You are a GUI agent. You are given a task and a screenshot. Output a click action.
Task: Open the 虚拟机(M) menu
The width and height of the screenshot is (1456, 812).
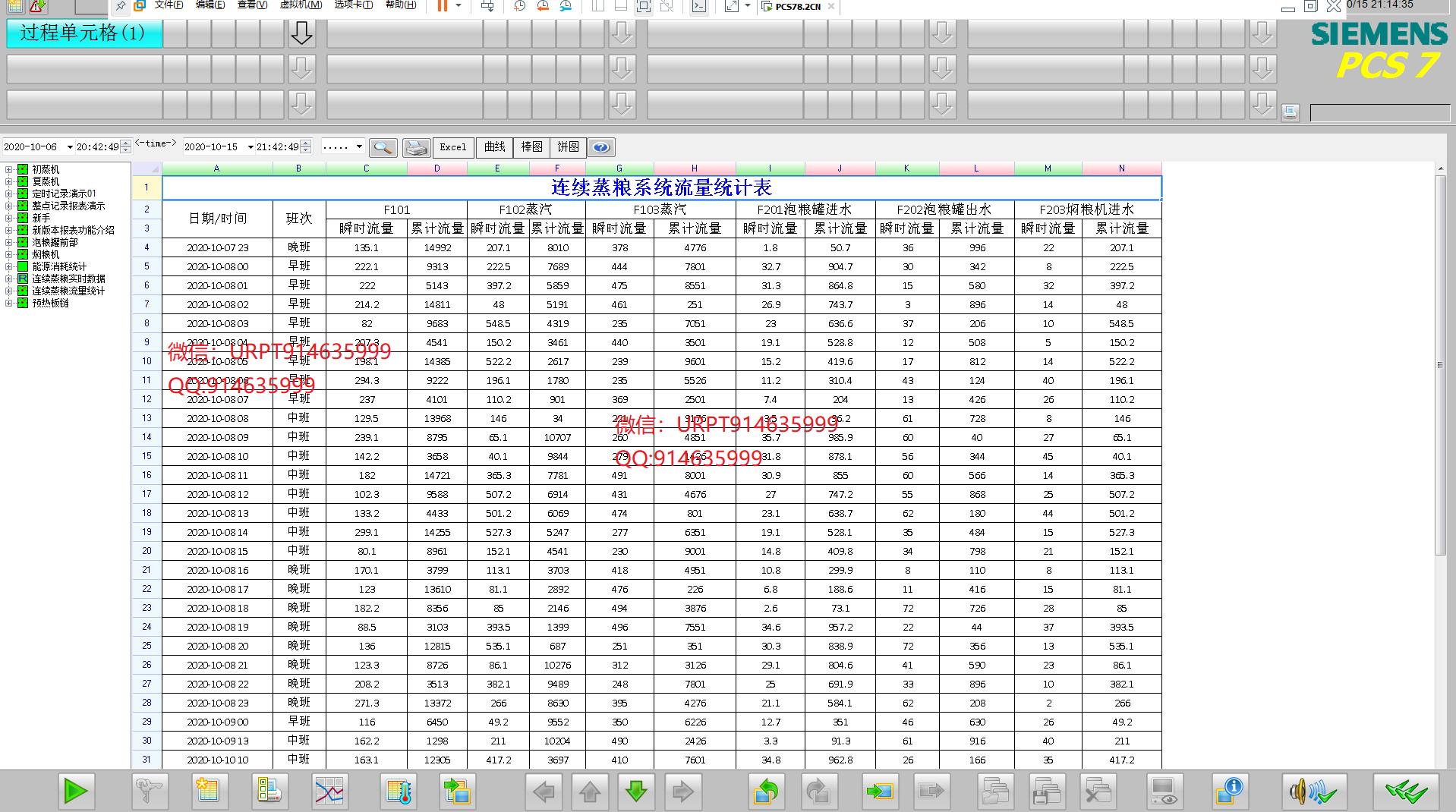pos(301,5)
